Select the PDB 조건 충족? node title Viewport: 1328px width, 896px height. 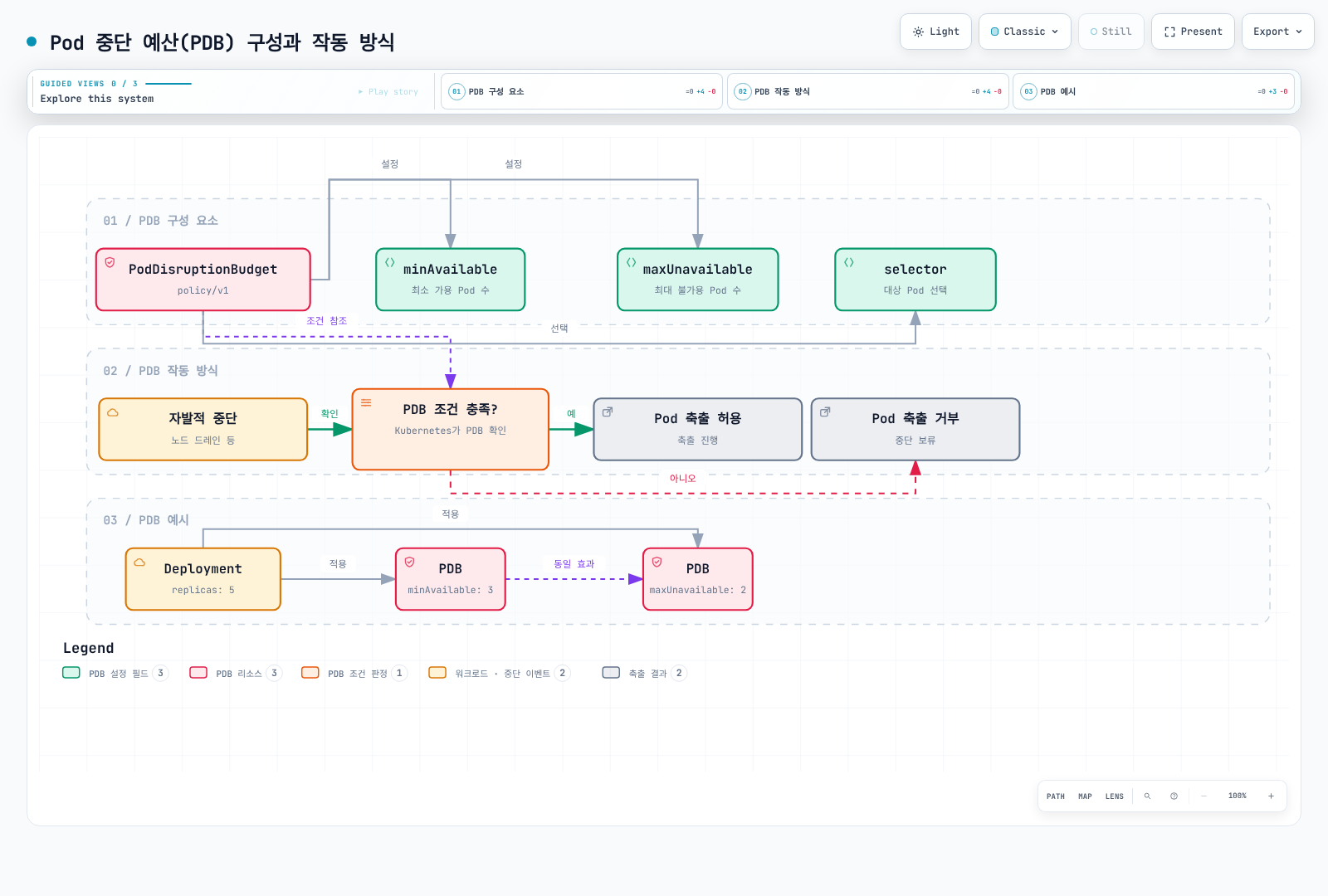[450, 410]
